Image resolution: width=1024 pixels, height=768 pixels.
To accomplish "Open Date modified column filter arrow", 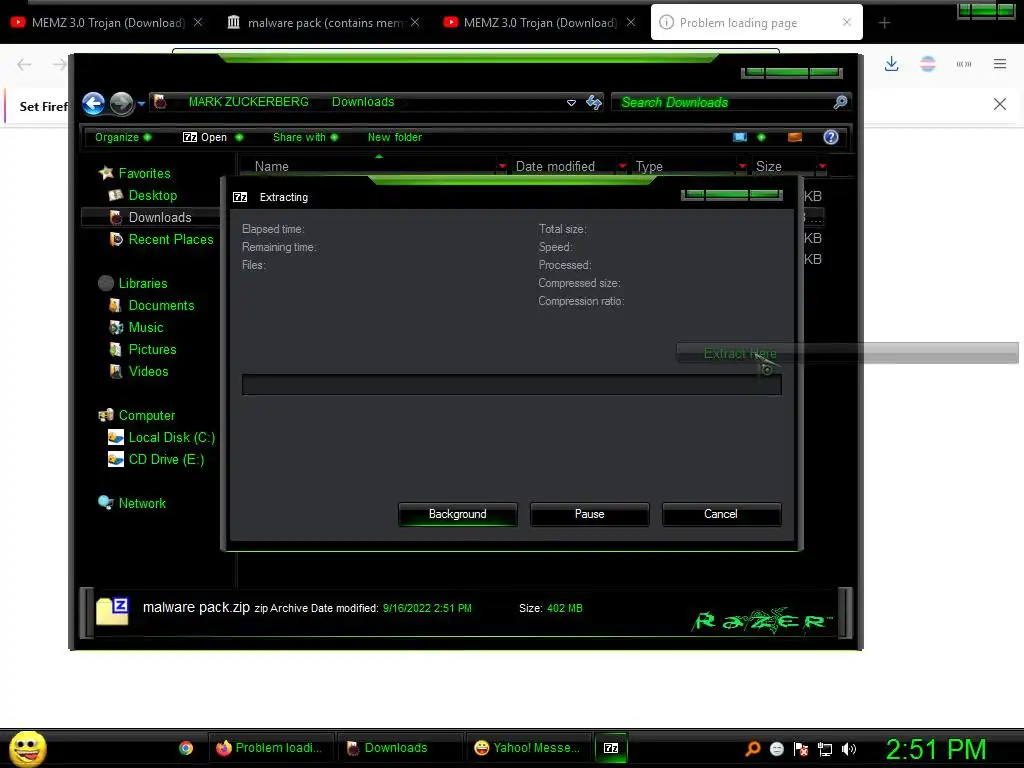I will click(622, 167).
